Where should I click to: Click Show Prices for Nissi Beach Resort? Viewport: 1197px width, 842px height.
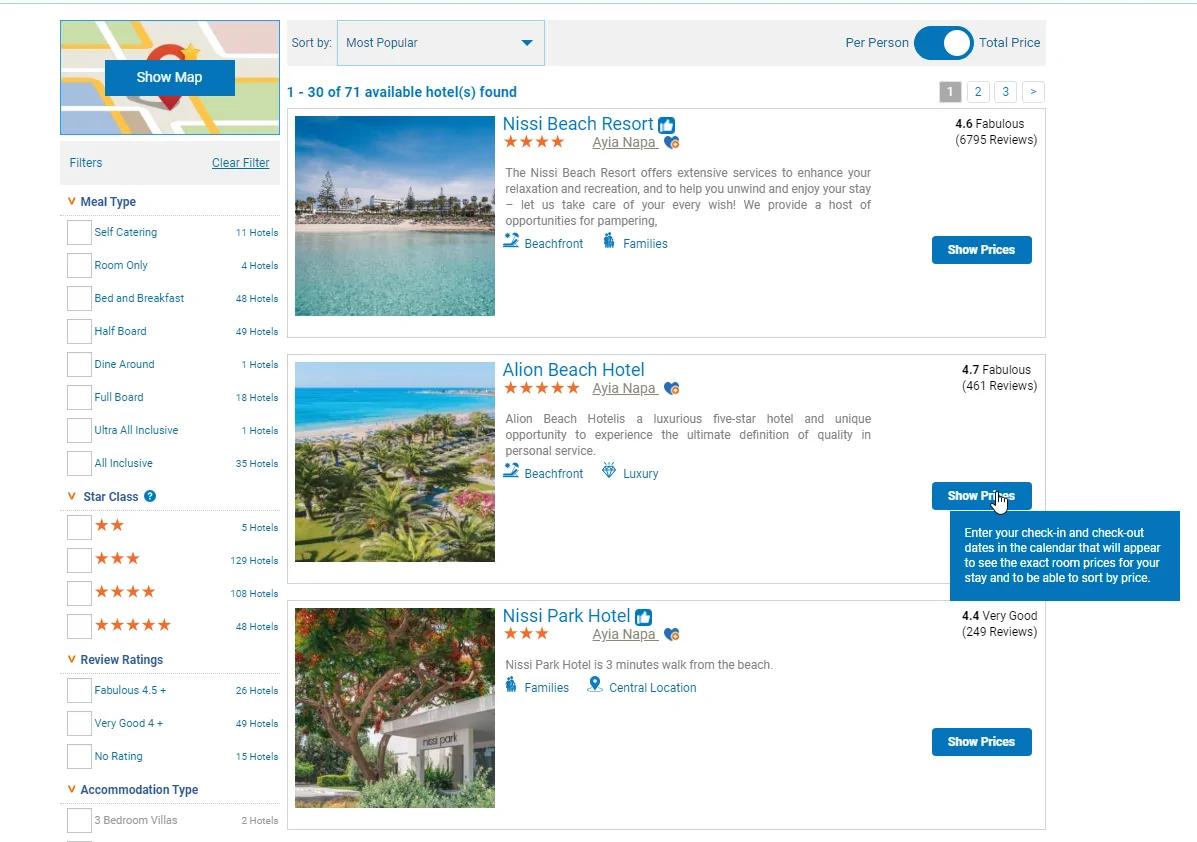(x=981, y=250)
